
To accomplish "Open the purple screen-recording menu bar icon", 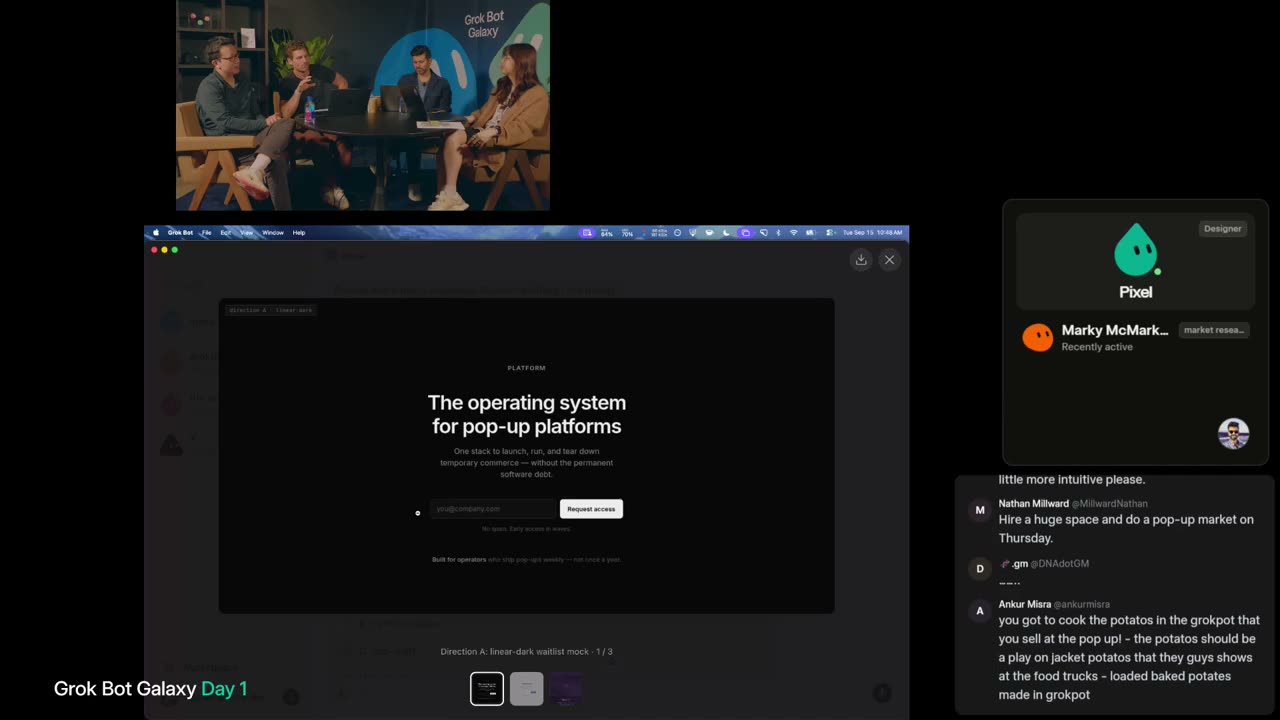I will click(x=587, y=233).
